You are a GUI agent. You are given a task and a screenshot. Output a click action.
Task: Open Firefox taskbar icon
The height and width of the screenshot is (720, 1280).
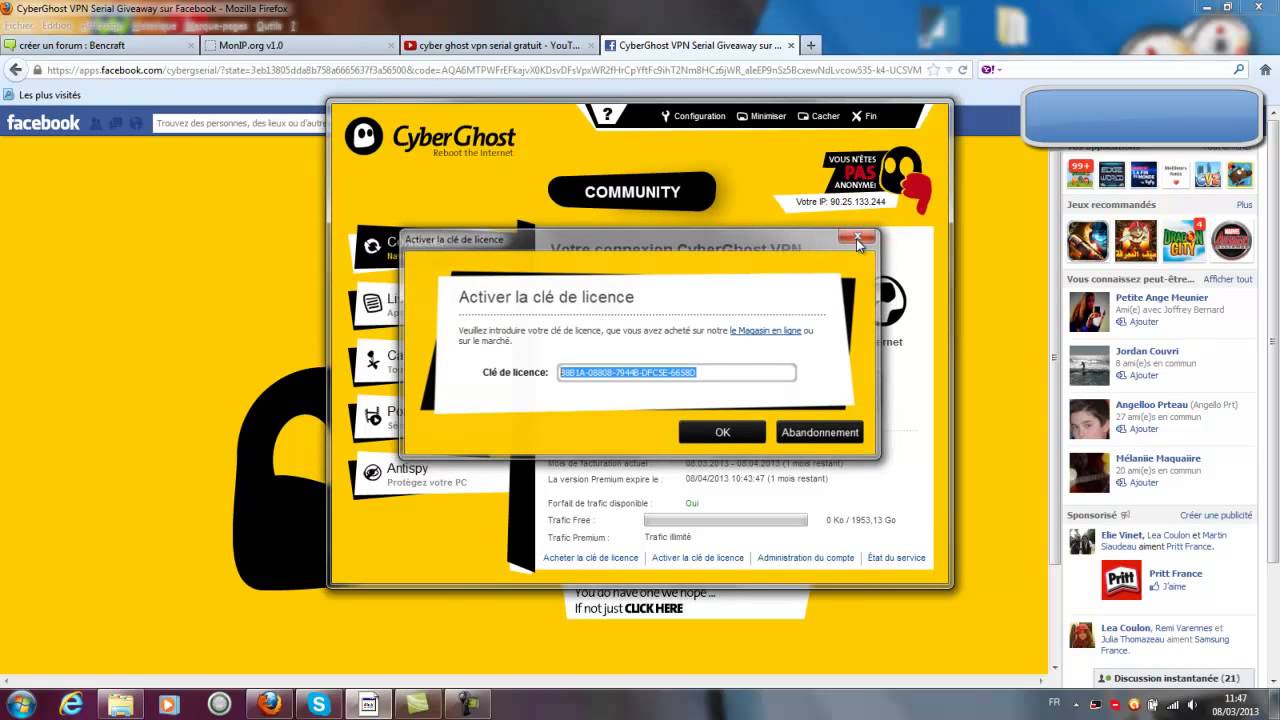pyautogui.click(x=269, y=704)
